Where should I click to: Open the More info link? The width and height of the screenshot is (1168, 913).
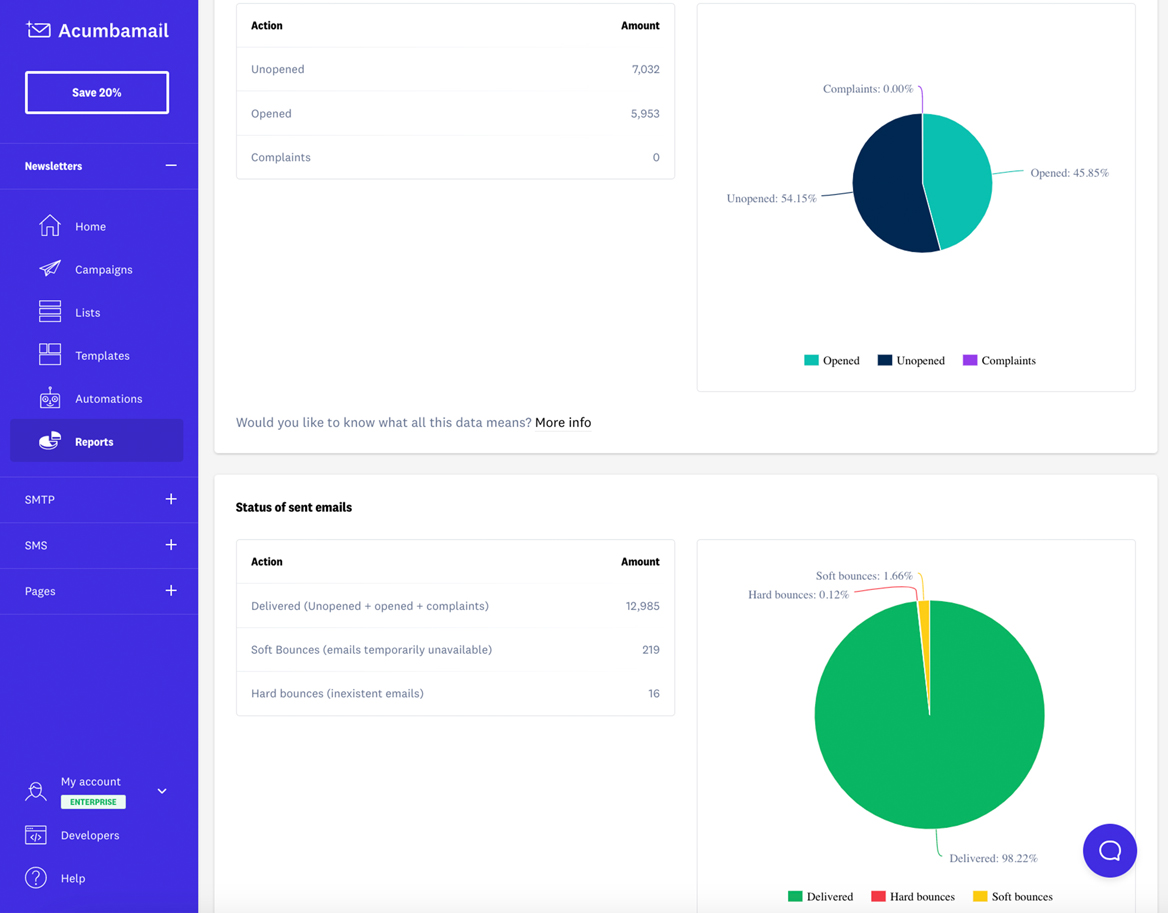click(563, 422)
